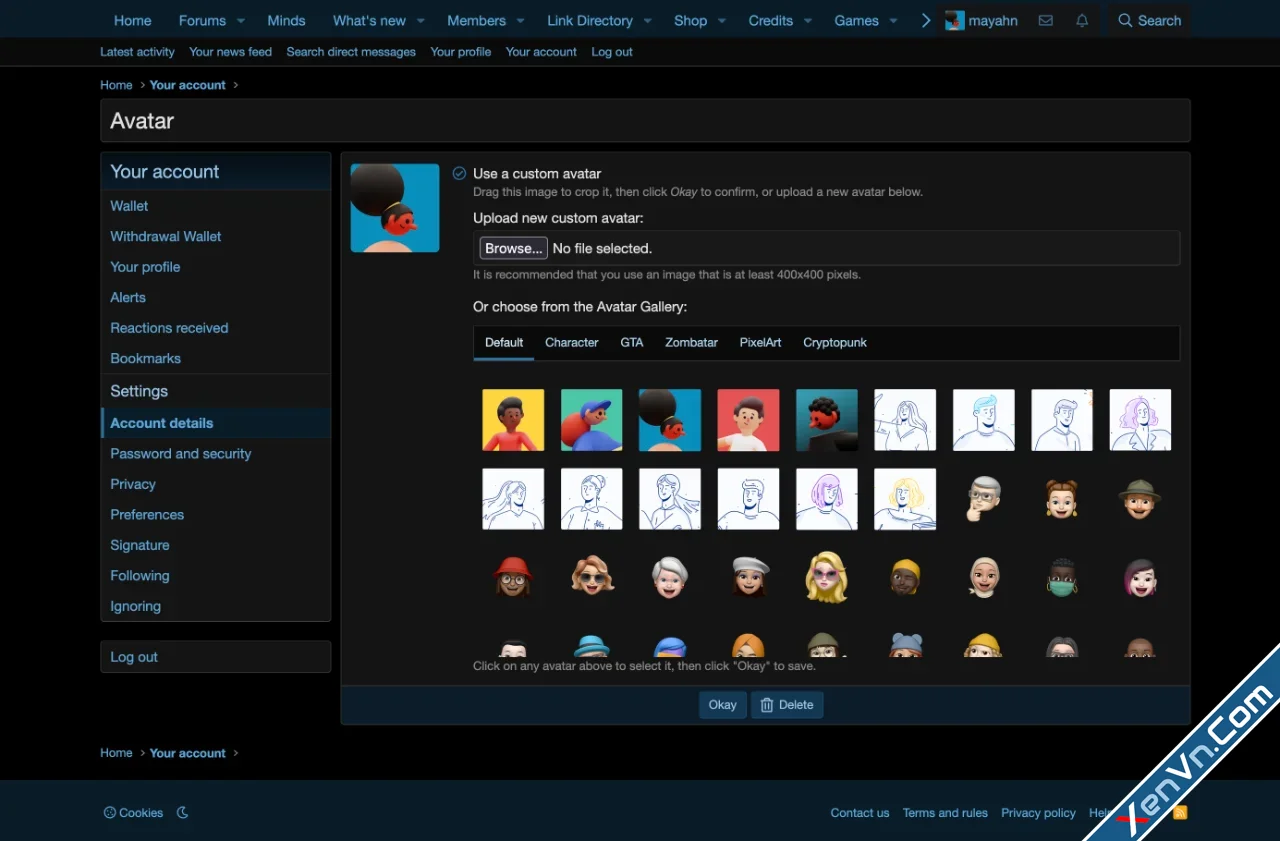The height and width of the screenshot is (841, 1280).
Task: Select the pink-haired avatar thumbnail
Action: [x=827, y=498]
